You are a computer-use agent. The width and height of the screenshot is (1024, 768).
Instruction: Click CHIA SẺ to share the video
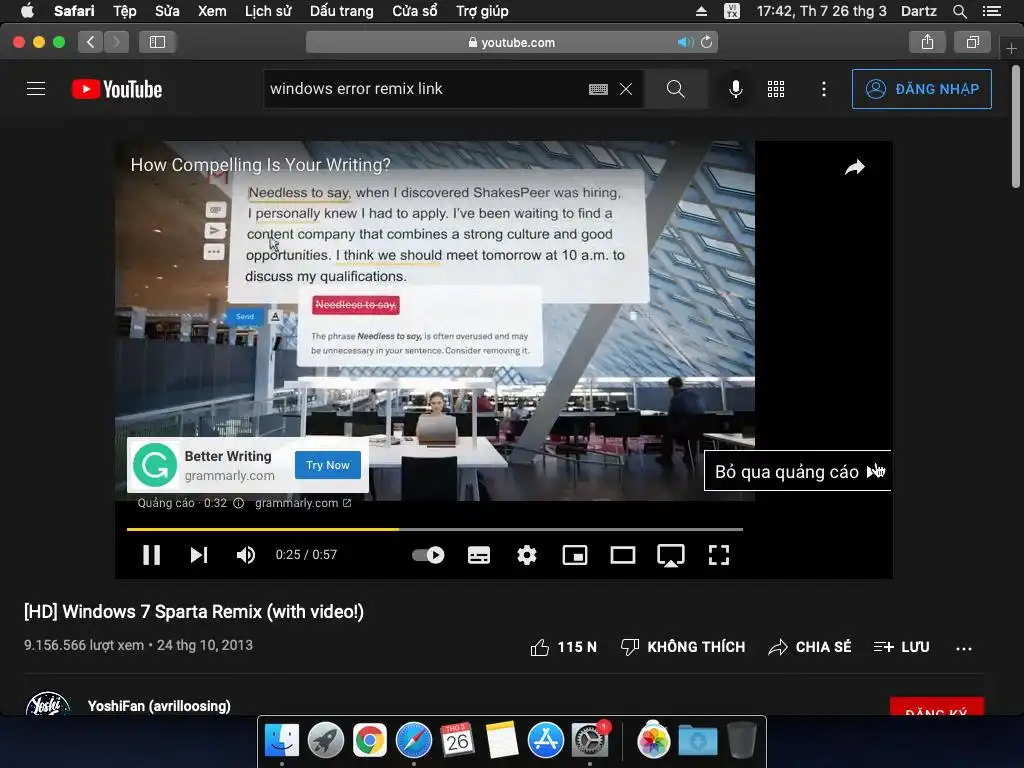pyautogui.click(x=810, y=647)
